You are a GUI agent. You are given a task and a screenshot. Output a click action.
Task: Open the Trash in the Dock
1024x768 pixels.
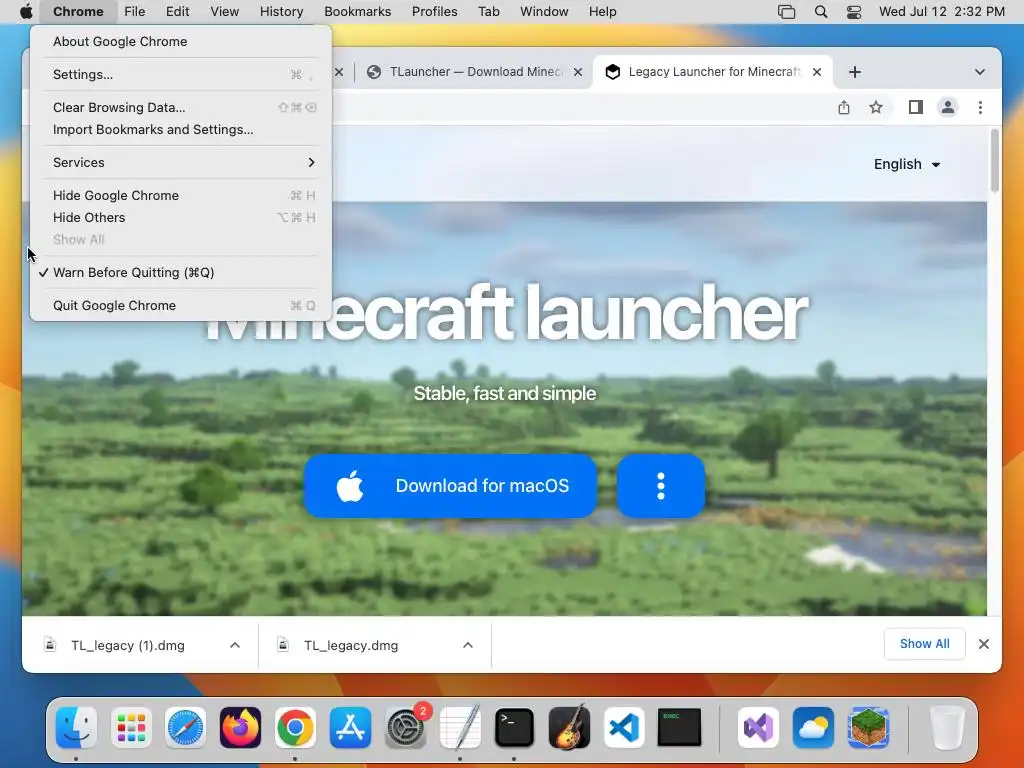[946, 727]
